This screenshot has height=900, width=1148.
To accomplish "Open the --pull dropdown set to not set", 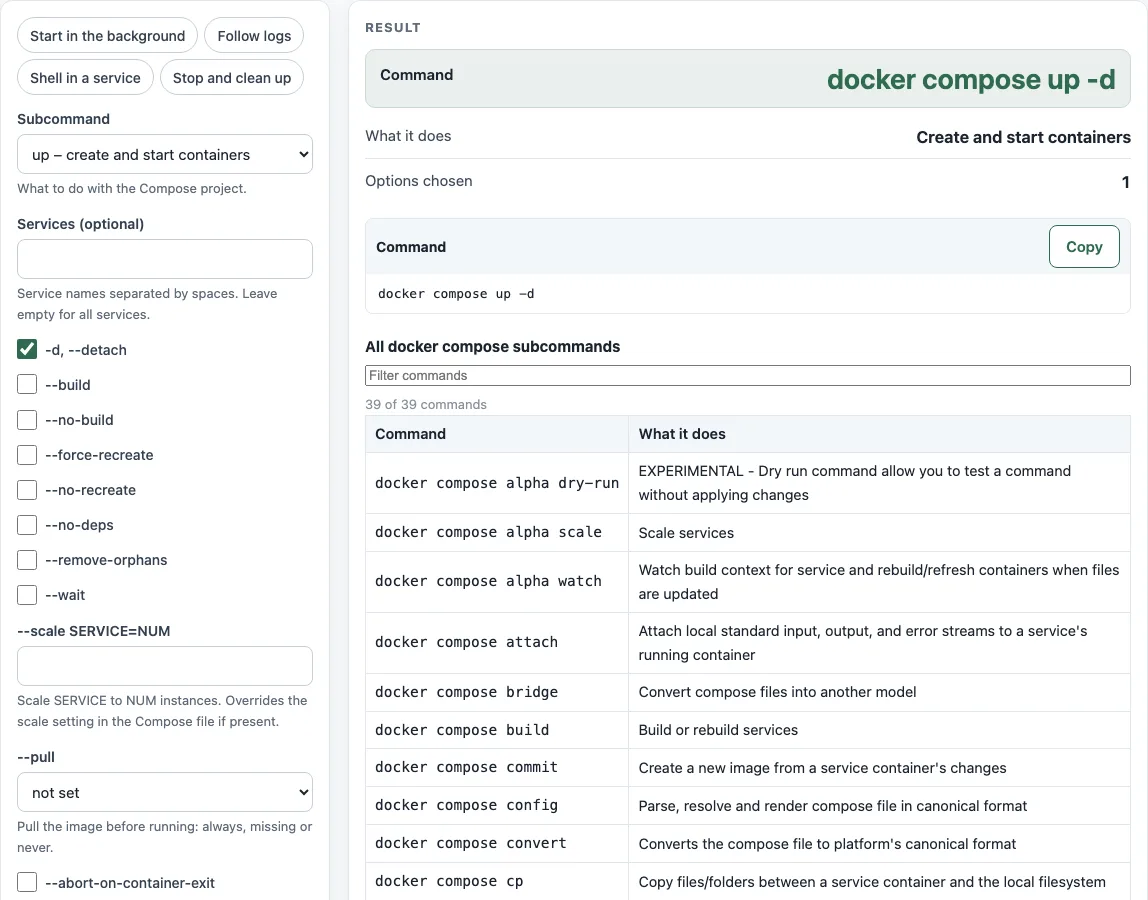I will click(x=165, y=792).
